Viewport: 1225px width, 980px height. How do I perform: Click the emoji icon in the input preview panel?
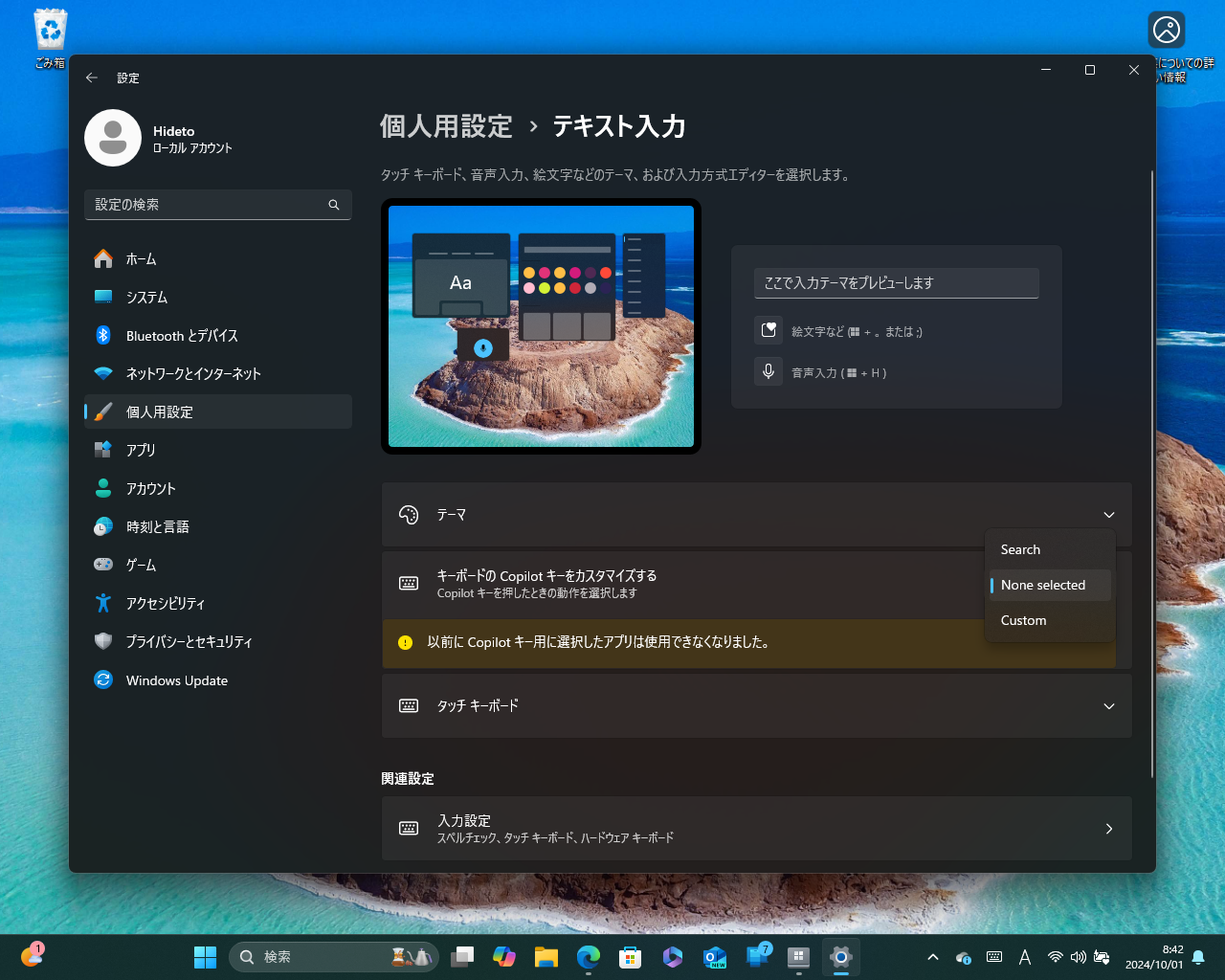[x=768, y=329]
